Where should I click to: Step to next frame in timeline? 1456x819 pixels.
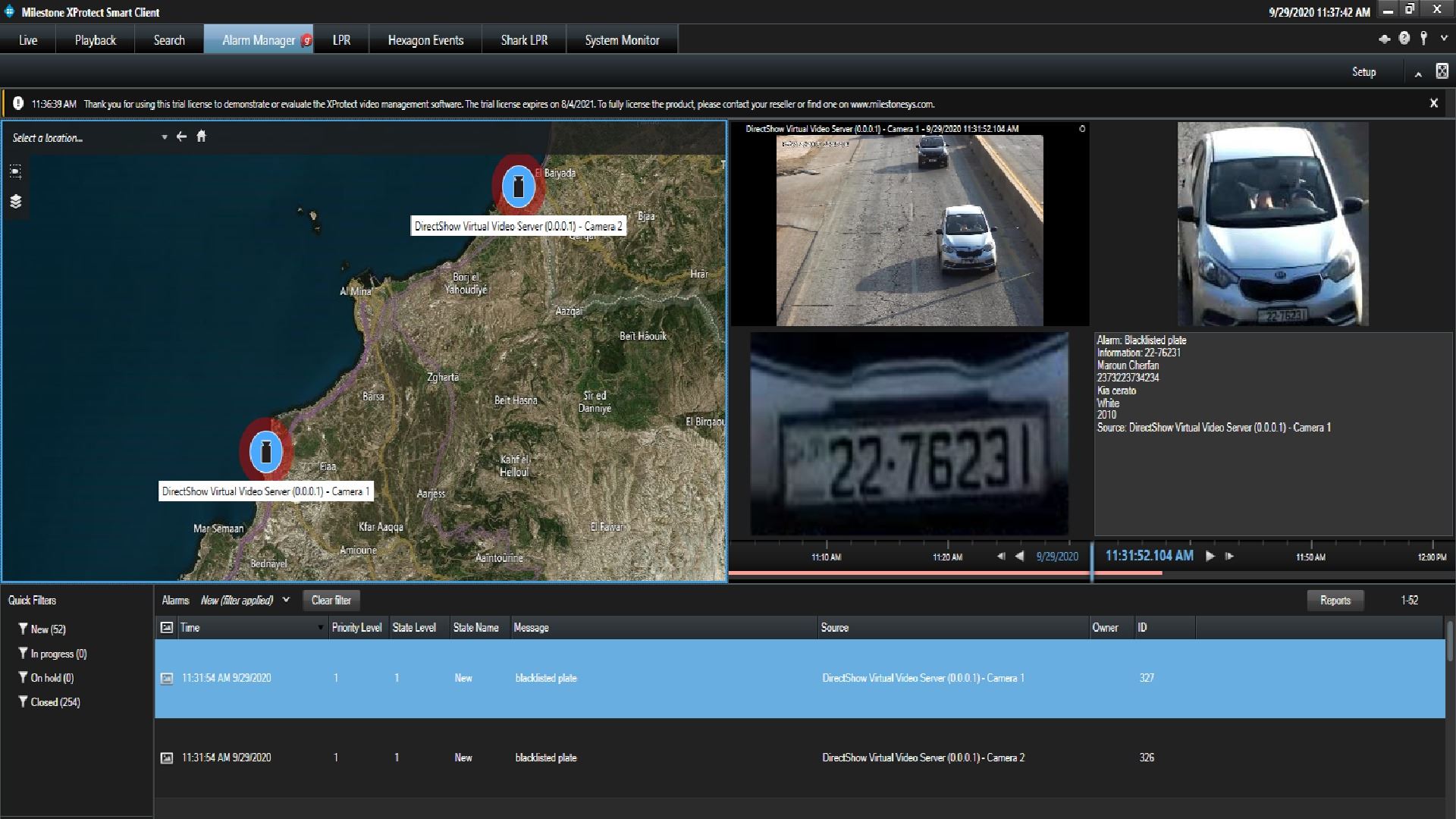(1229, 556)
